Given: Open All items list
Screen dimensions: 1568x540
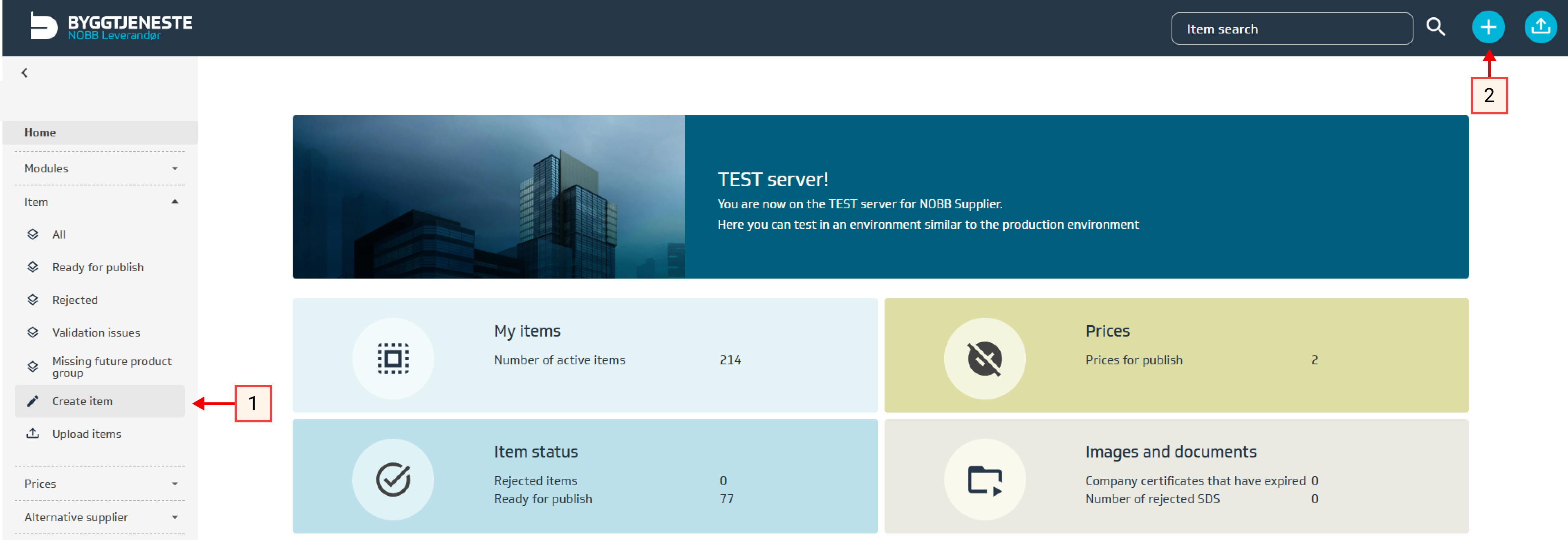Looking at the screenshot, I should (58, 235).
